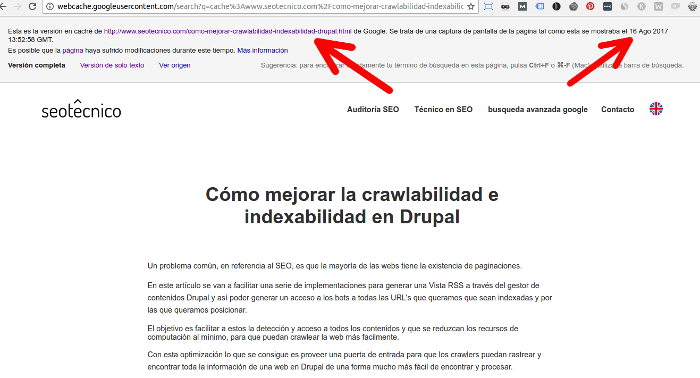Open the 'página' link in cache notice
The width and height of the screenshot is (700, 378).
[x=73, y=50]
